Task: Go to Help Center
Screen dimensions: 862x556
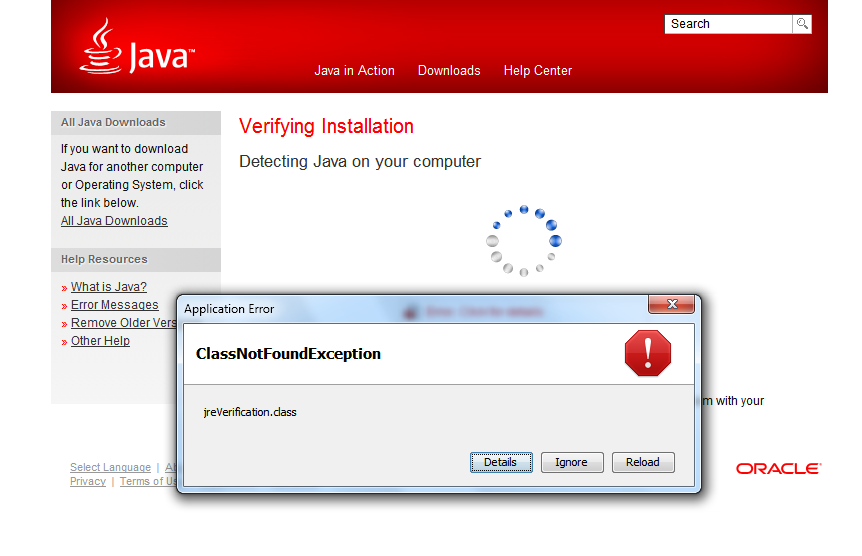Action: tap(538, 70)
